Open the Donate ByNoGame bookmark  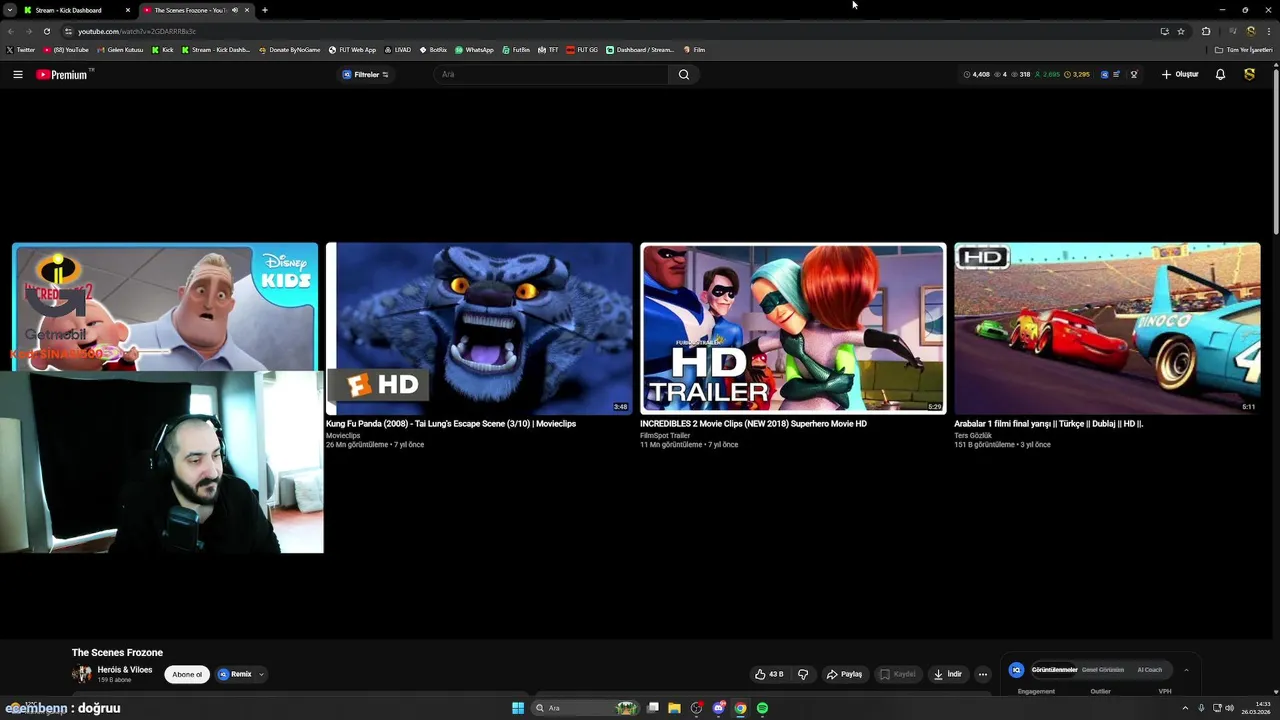289,49
